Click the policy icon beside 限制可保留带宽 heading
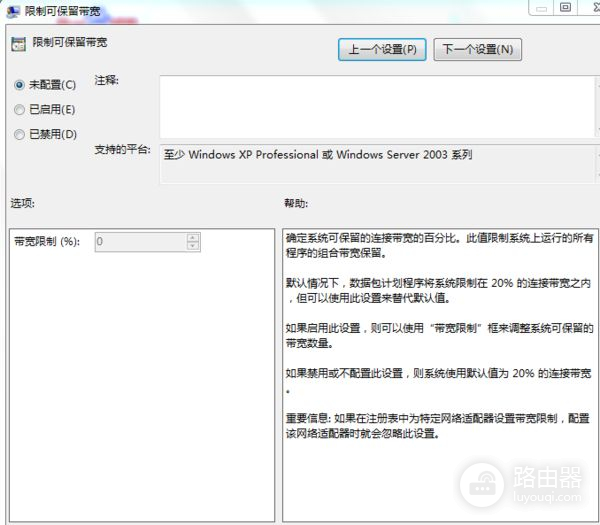Image resolution: width=600 pixels, height=525 pixels. [x=18, y=44]
